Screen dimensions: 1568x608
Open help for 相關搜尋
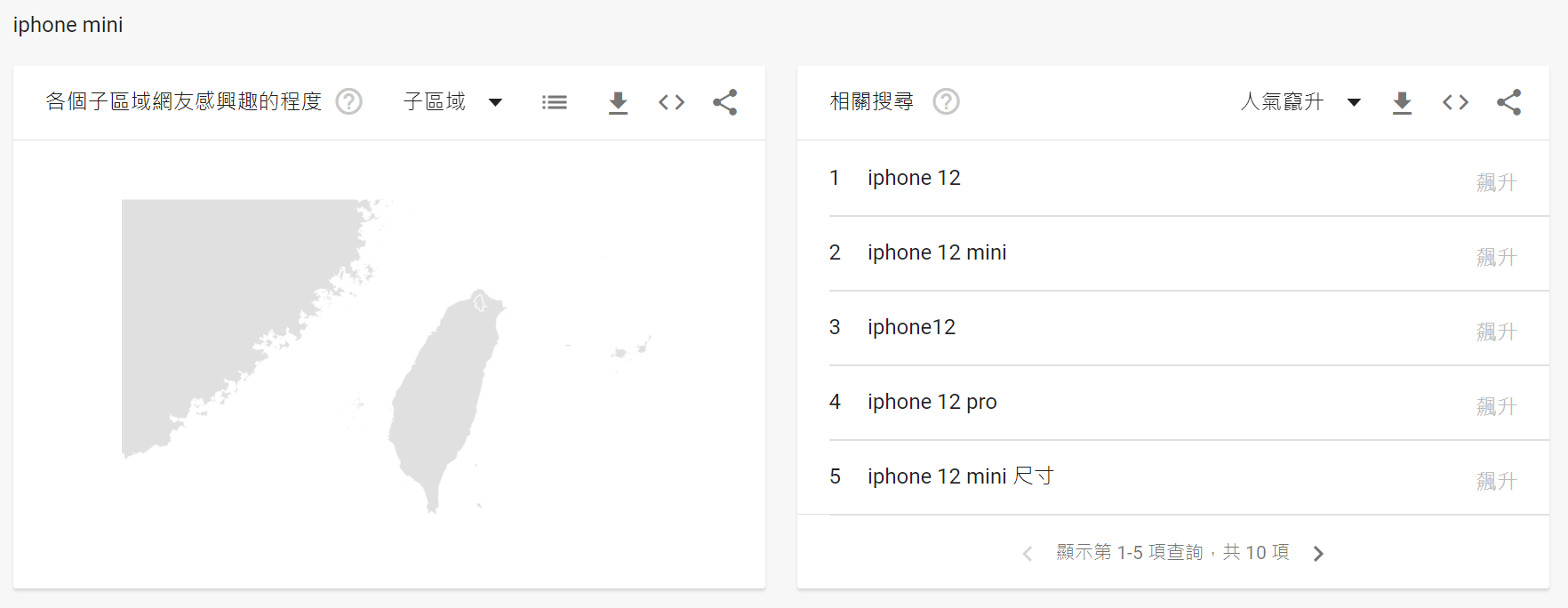pos(946,102)
